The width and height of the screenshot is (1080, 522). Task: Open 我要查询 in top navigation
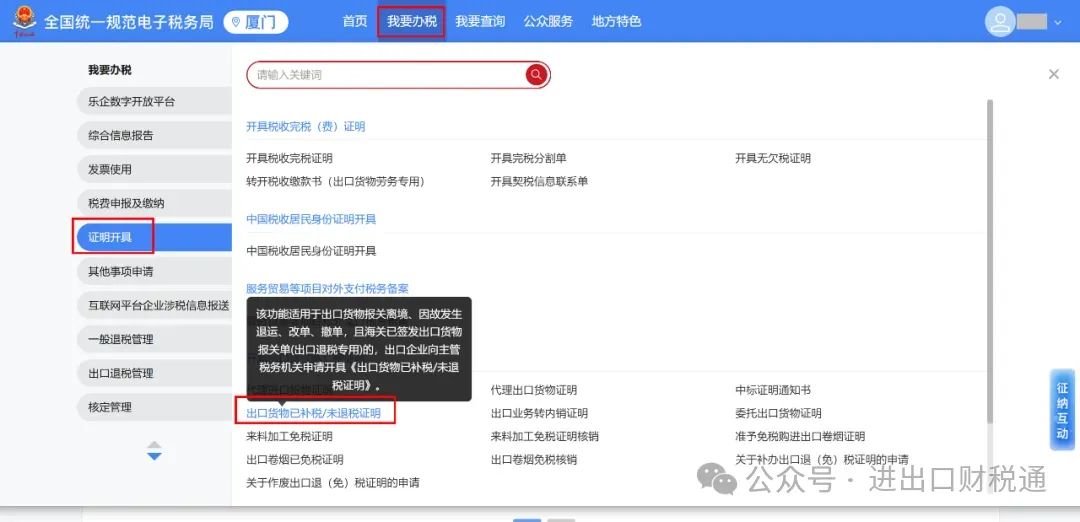479,21
